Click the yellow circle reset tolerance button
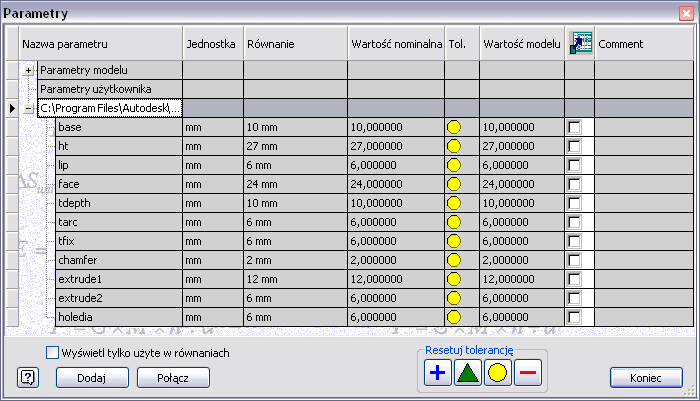 [497, 372]
